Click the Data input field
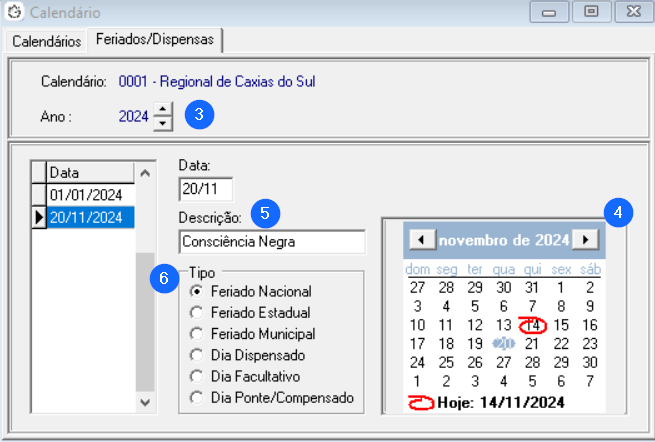The width and height of the screenshot is (655, 442). tap(205, 189)
